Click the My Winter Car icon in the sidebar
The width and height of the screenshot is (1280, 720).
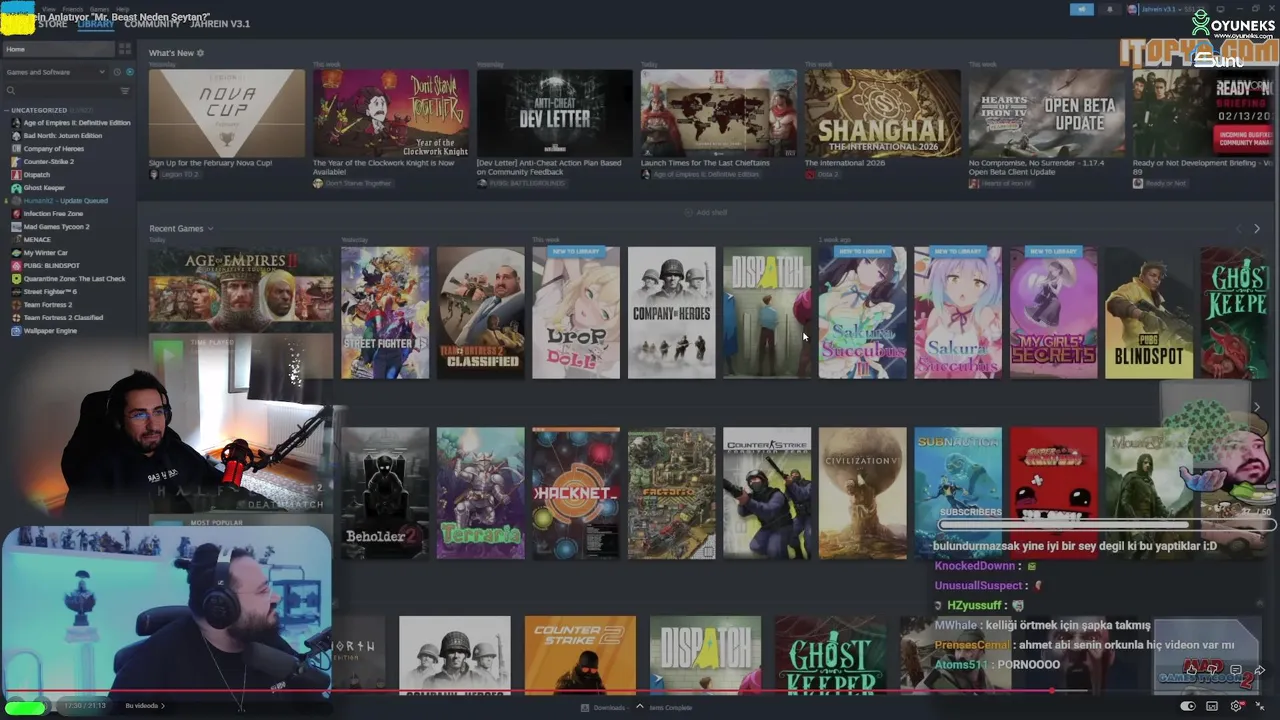16,253
